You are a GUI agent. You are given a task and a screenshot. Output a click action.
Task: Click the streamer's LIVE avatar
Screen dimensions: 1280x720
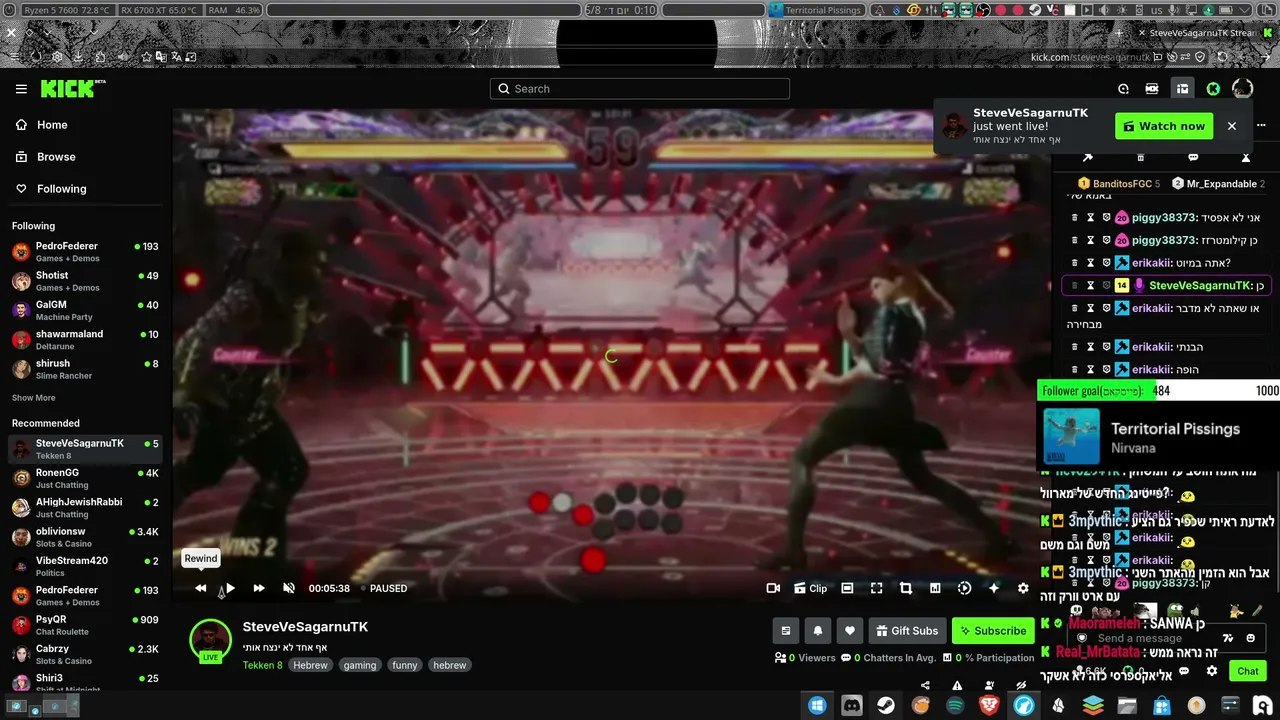click(x=210, y=641)
